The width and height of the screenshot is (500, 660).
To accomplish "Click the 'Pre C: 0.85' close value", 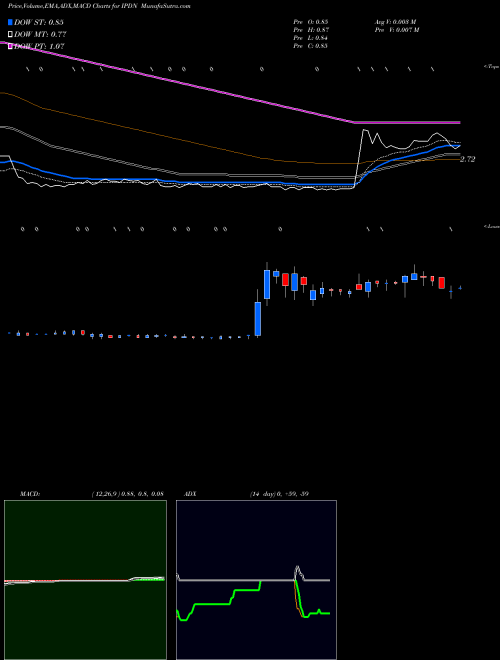I will (311, 46).
